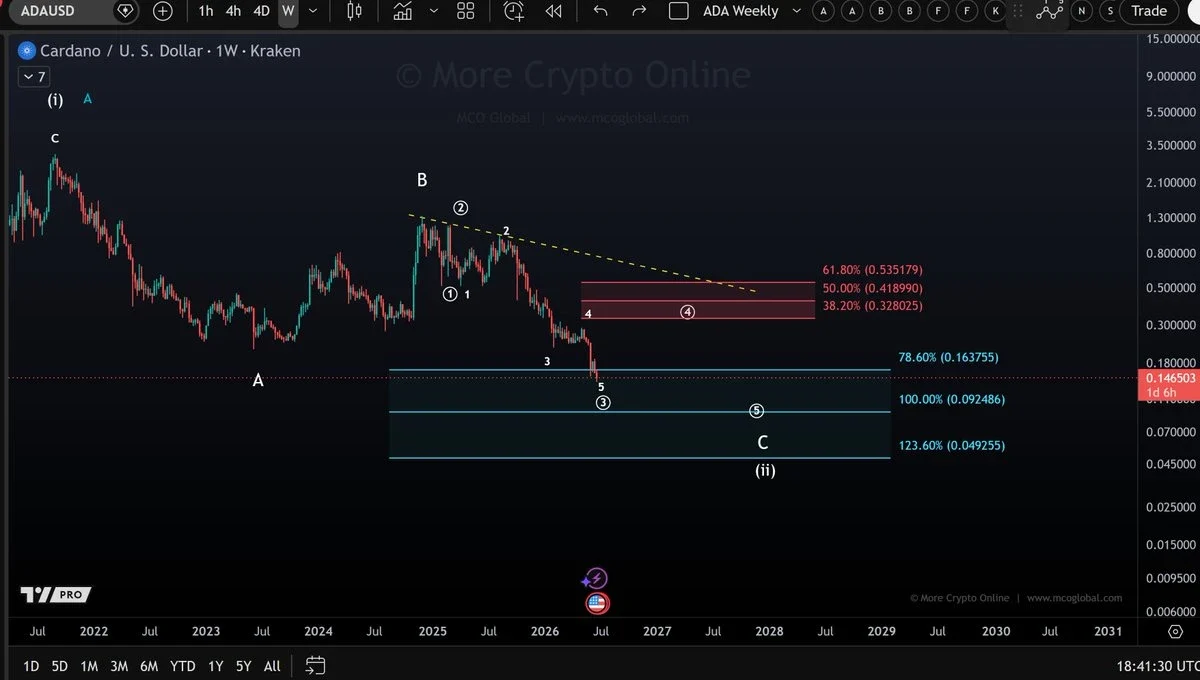Viewport: 1200px width, 680px height.
Task: Undo the last chart action
Action: click(x=600, y=11)
